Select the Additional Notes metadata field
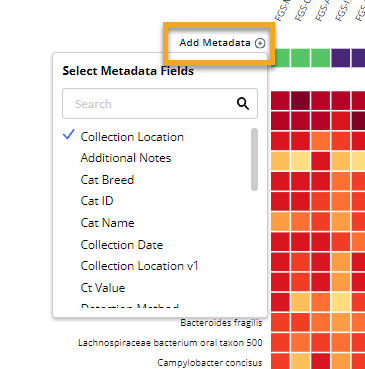This screenshot has height=369, width=365. pos(126,158)
